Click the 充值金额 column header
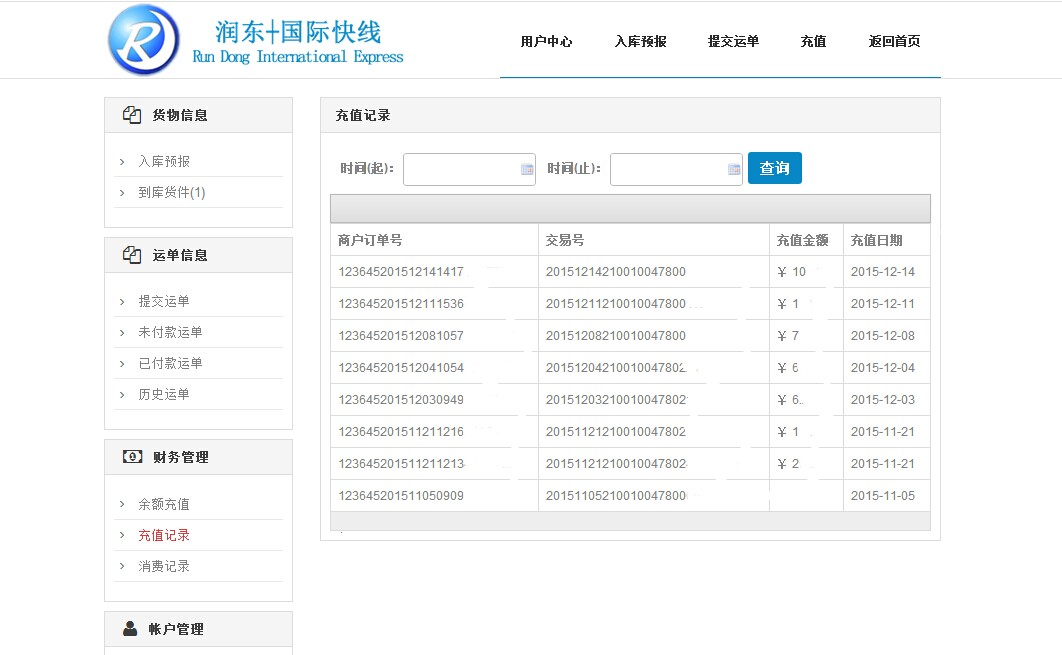The height and width of the screenshot is (655, 1062). pos(803,240)
